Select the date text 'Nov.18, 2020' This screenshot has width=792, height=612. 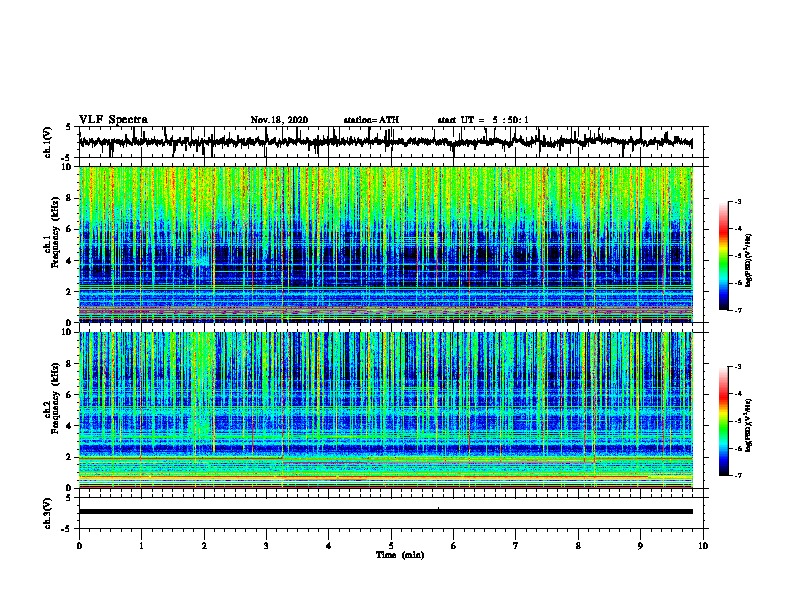tap(279, 120)
